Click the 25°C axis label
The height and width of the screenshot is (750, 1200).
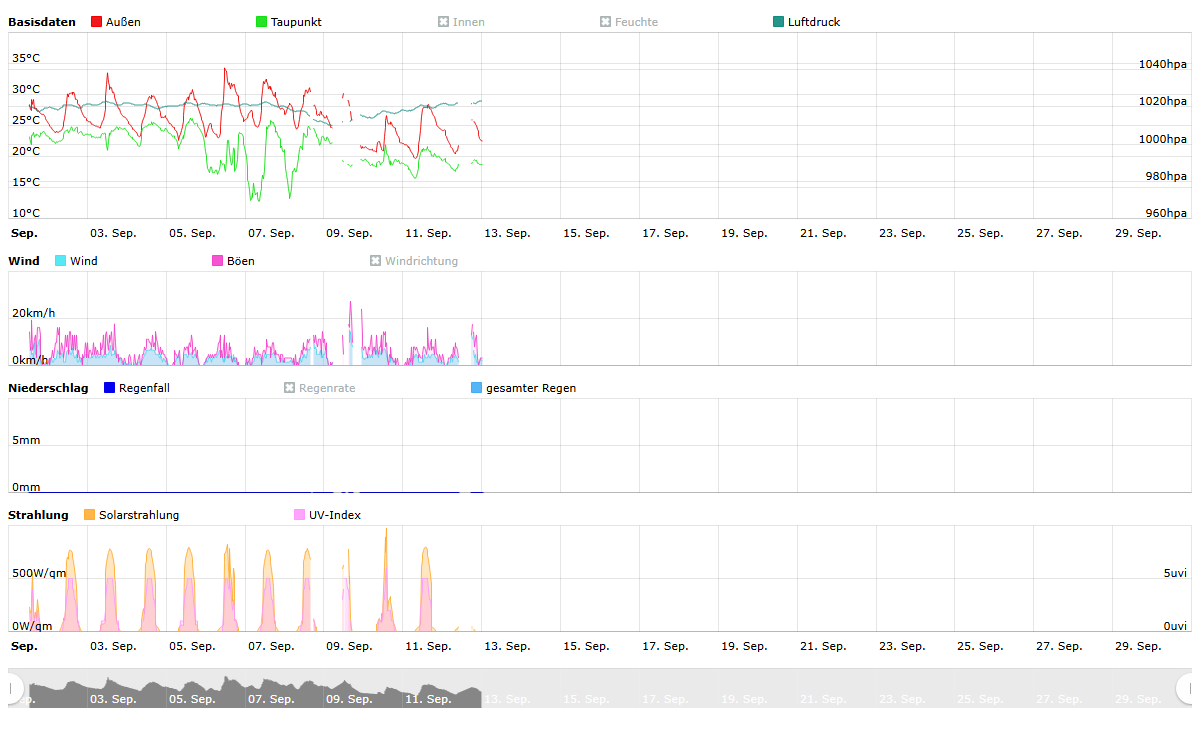[x=26, y=120]
